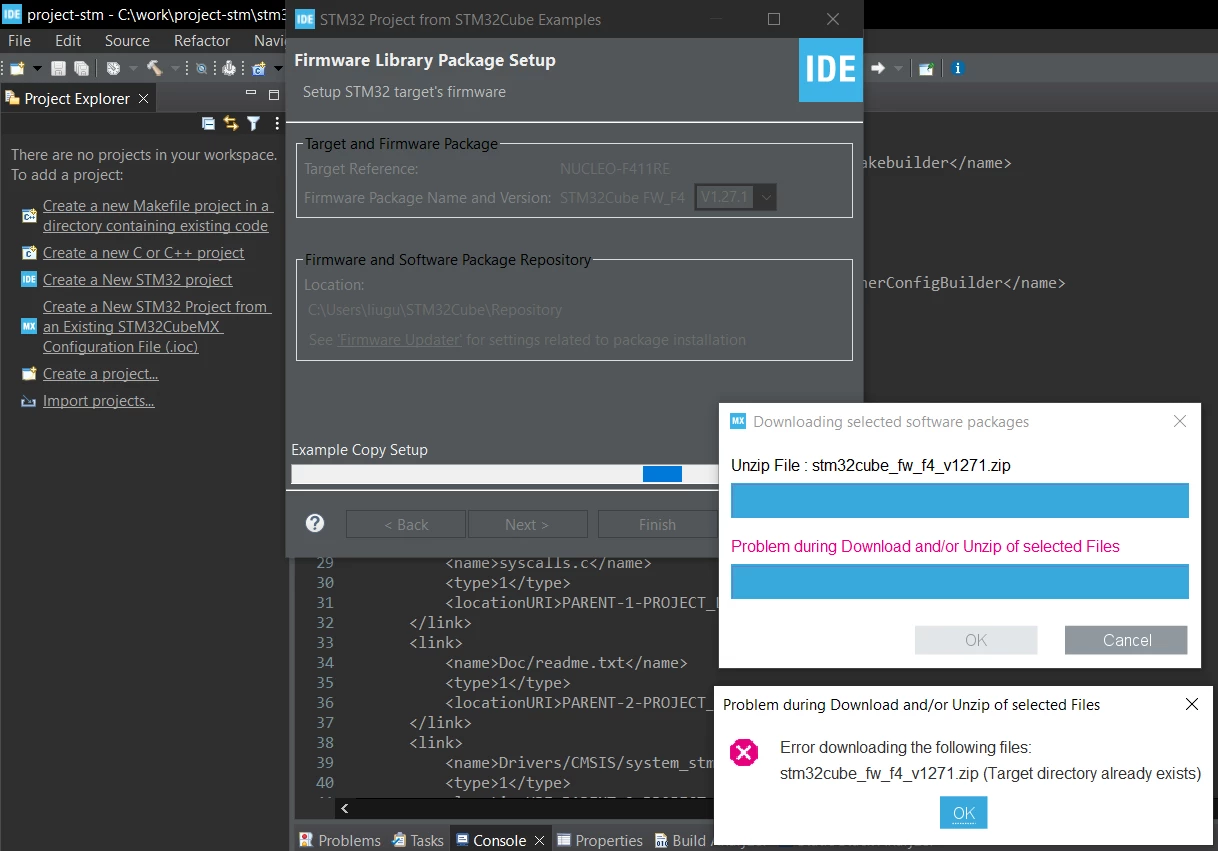
Task: Click Create a new Makefile project link
Action: click(157, 216)
